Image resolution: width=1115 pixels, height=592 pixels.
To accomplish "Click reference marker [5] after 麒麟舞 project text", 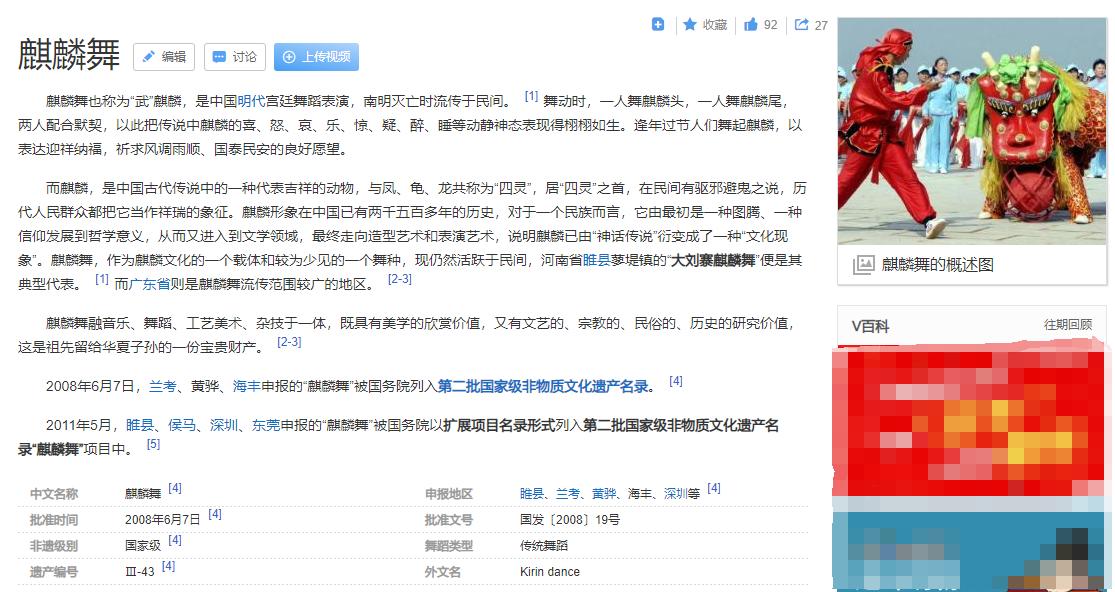I will [153, 444].
